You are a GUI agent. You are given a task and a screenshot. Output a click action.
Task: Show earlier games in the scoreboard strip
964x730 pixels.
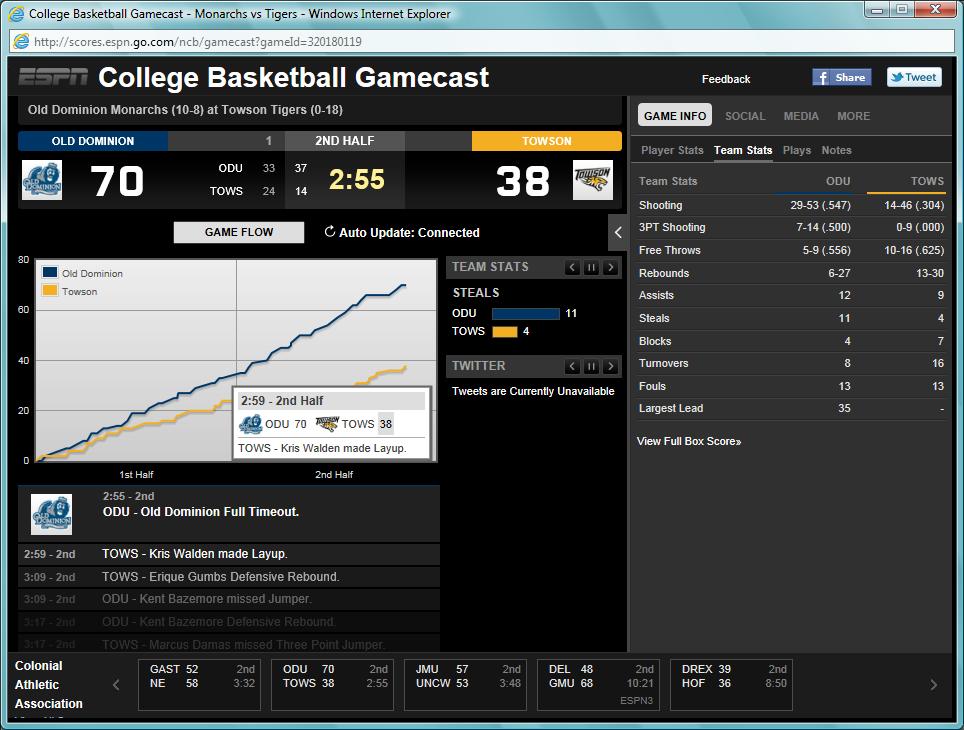coord(116,684)
